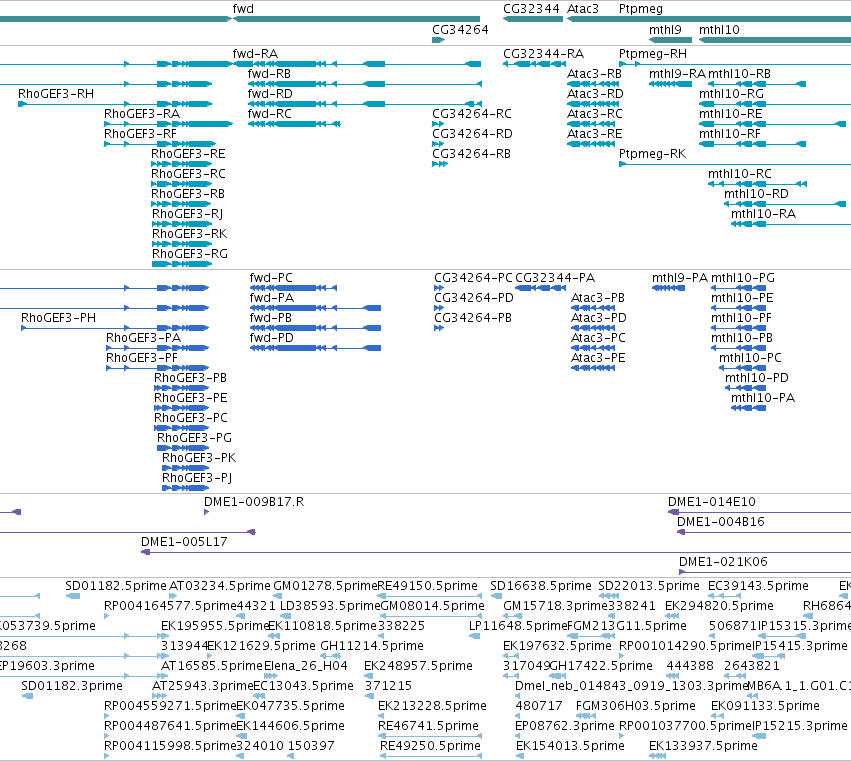Select protein "RhoGEF3-PH"

click(x=58, y=318)
